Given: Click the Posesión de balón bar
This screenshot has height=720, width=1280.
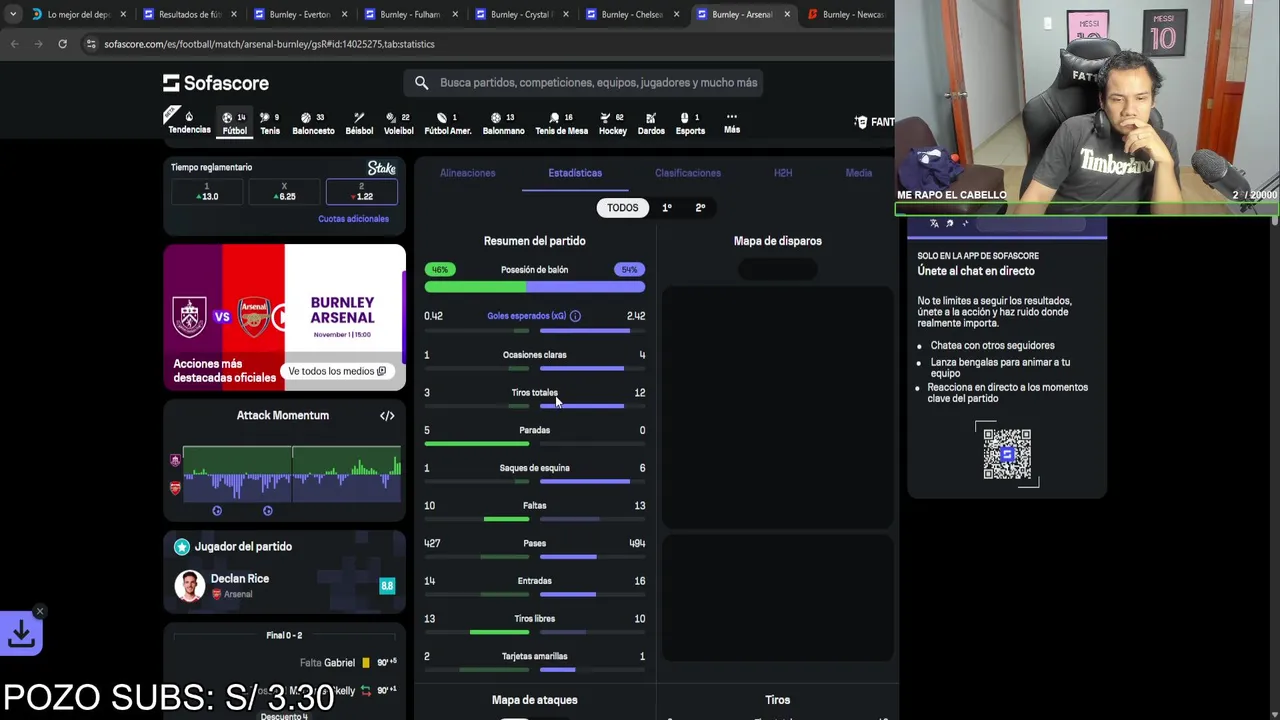Looking at the screenshot, I should click(x=534, y=287).
